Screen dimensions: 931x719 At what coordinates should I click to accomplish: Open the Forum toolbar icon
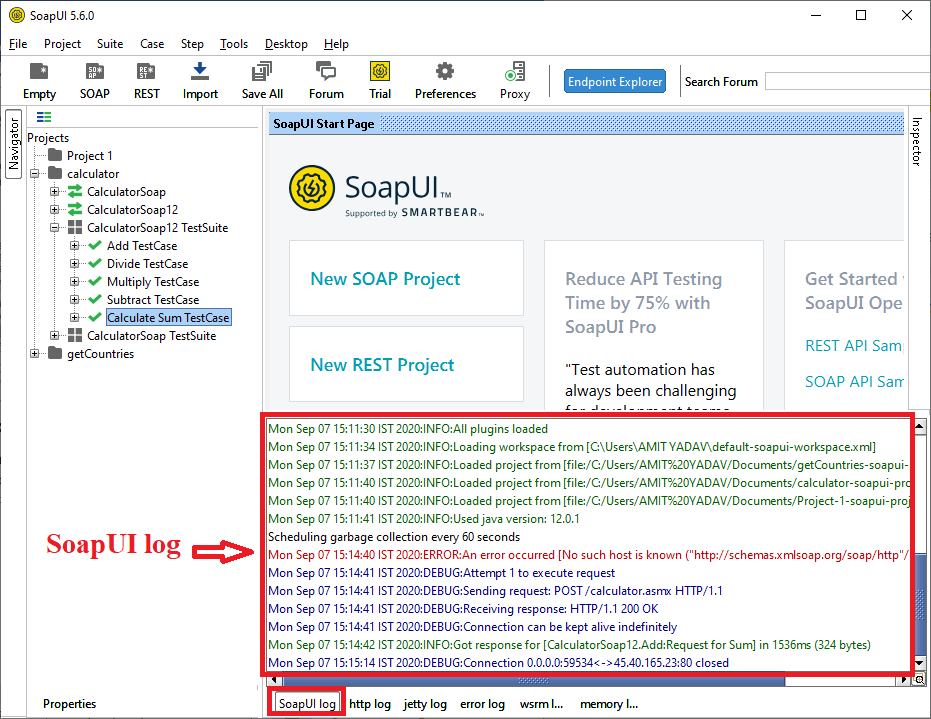point(326,81)
